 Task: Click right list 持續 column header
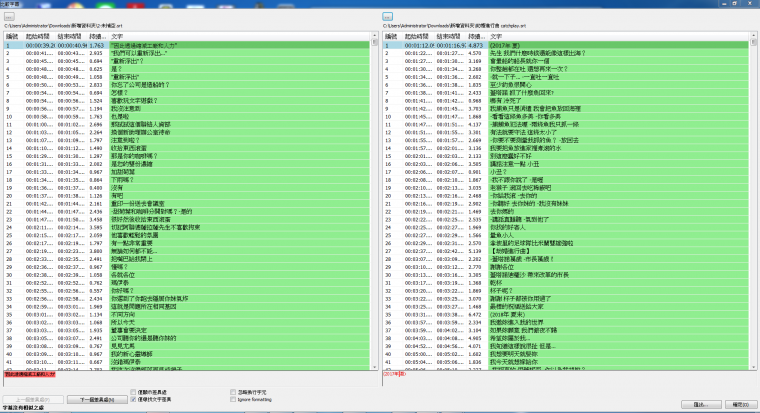[x=477, y=37]
